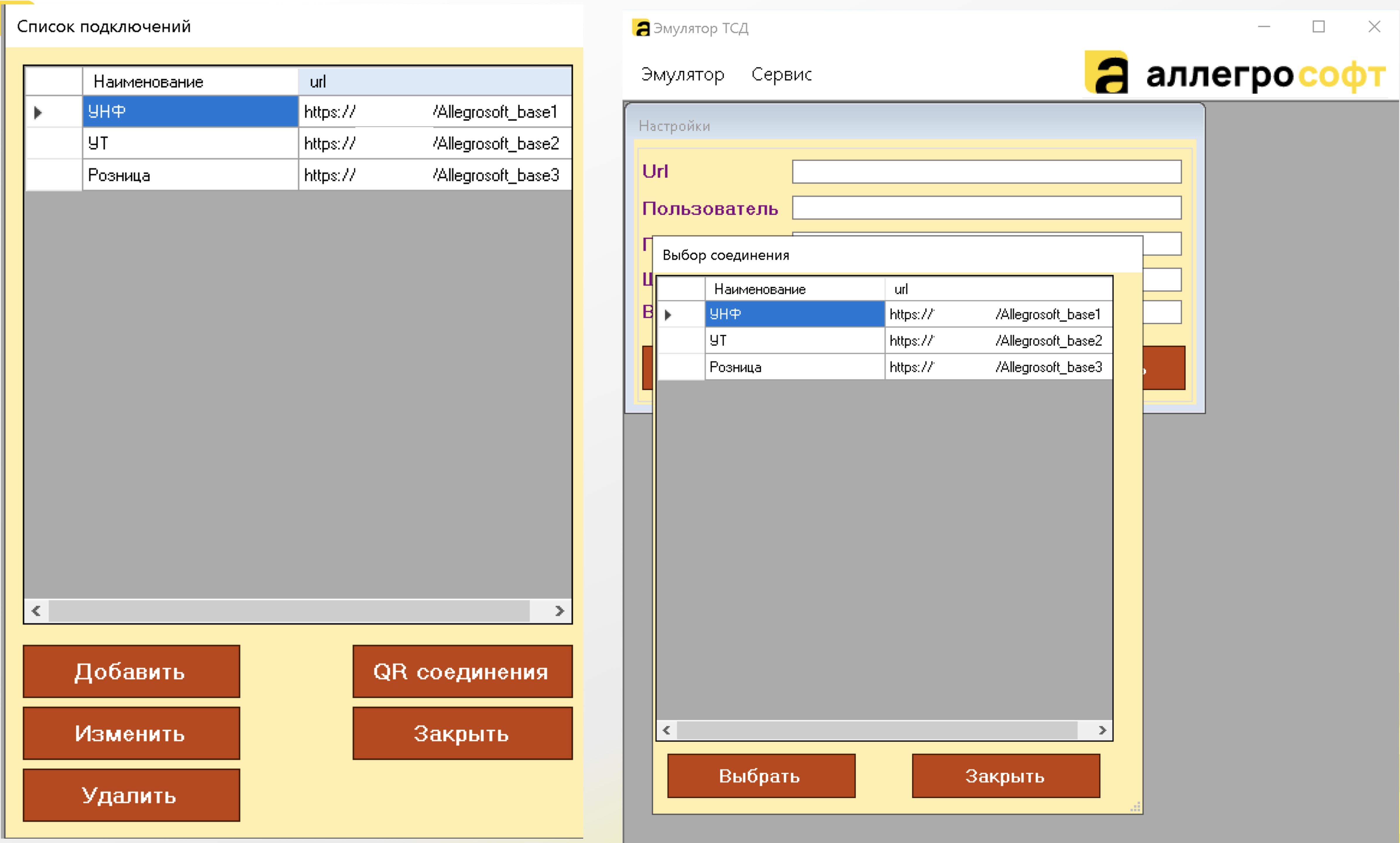Click the Добавить button

tap(131, 671)
